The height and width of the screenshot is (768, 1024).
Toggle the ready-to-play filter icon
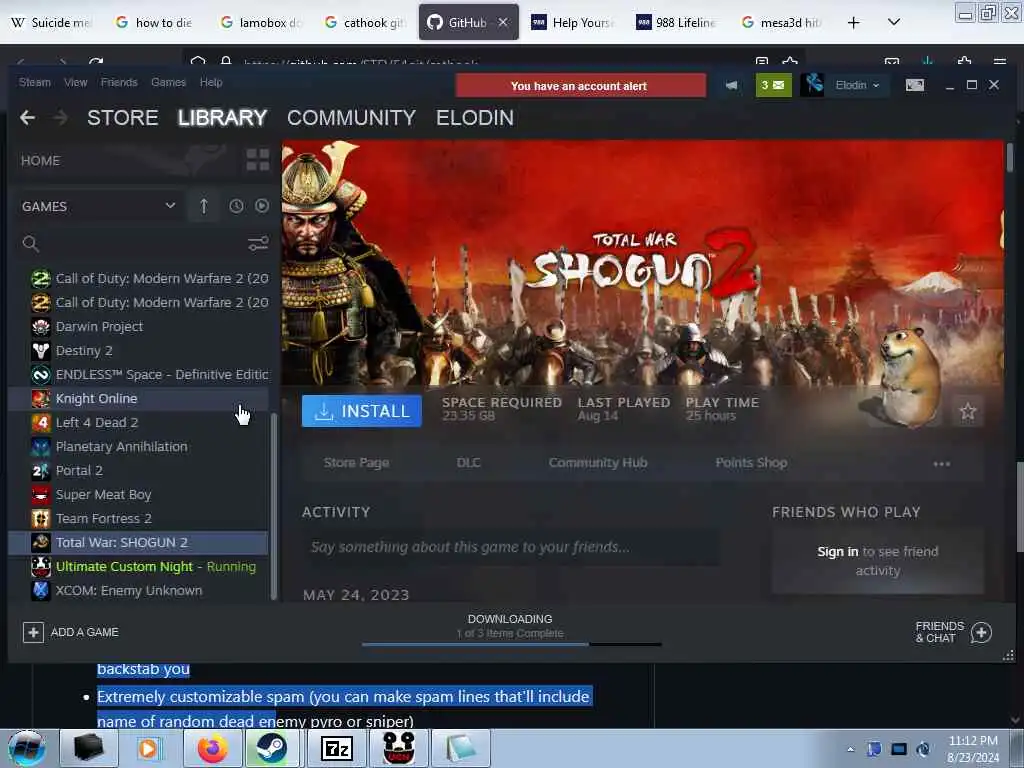[262, 206]
